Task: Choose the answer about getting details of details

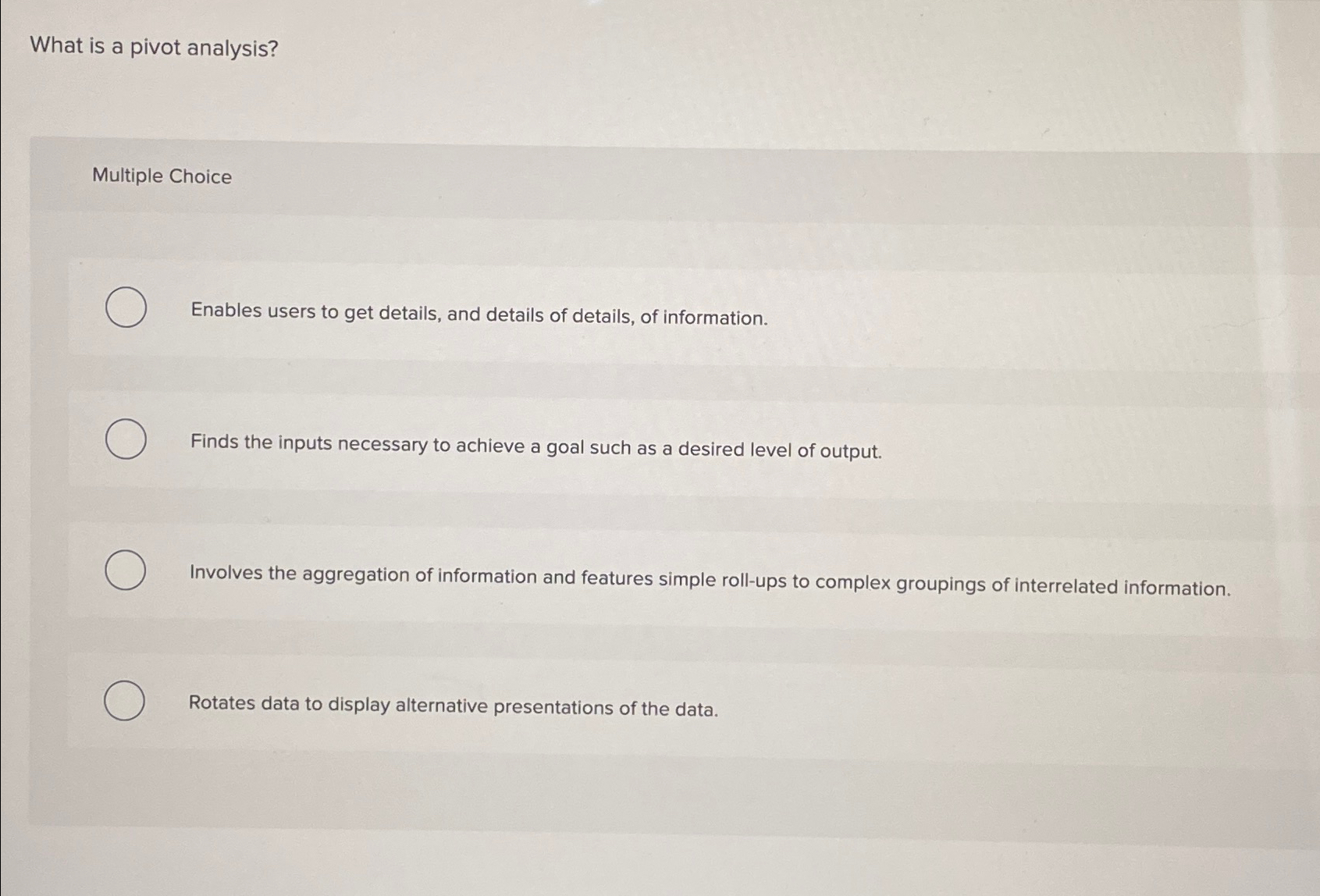Action: pos(478,316)
